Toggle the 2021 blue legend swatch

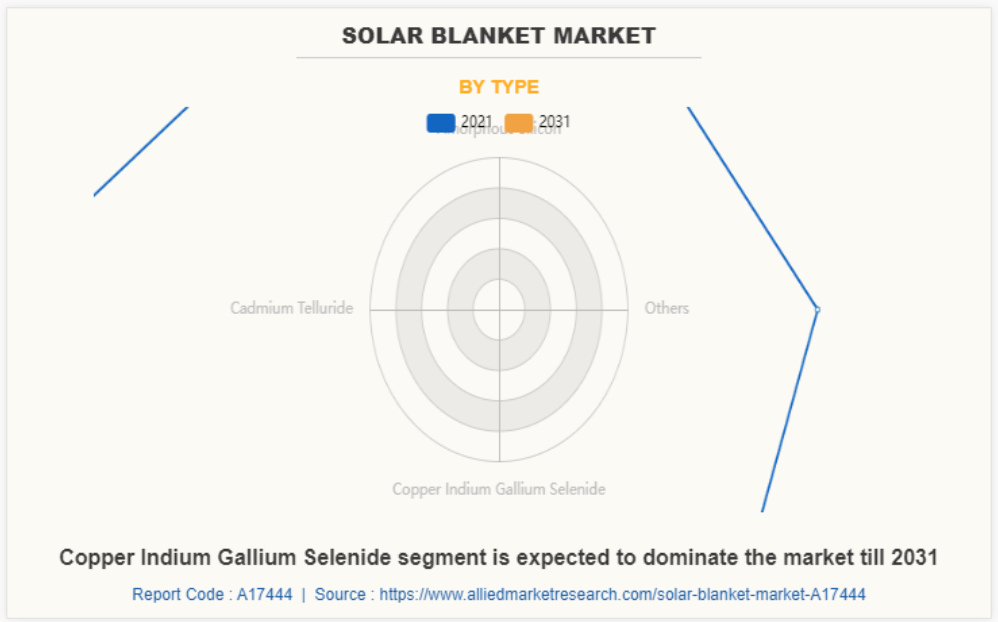tap(441, 123)
